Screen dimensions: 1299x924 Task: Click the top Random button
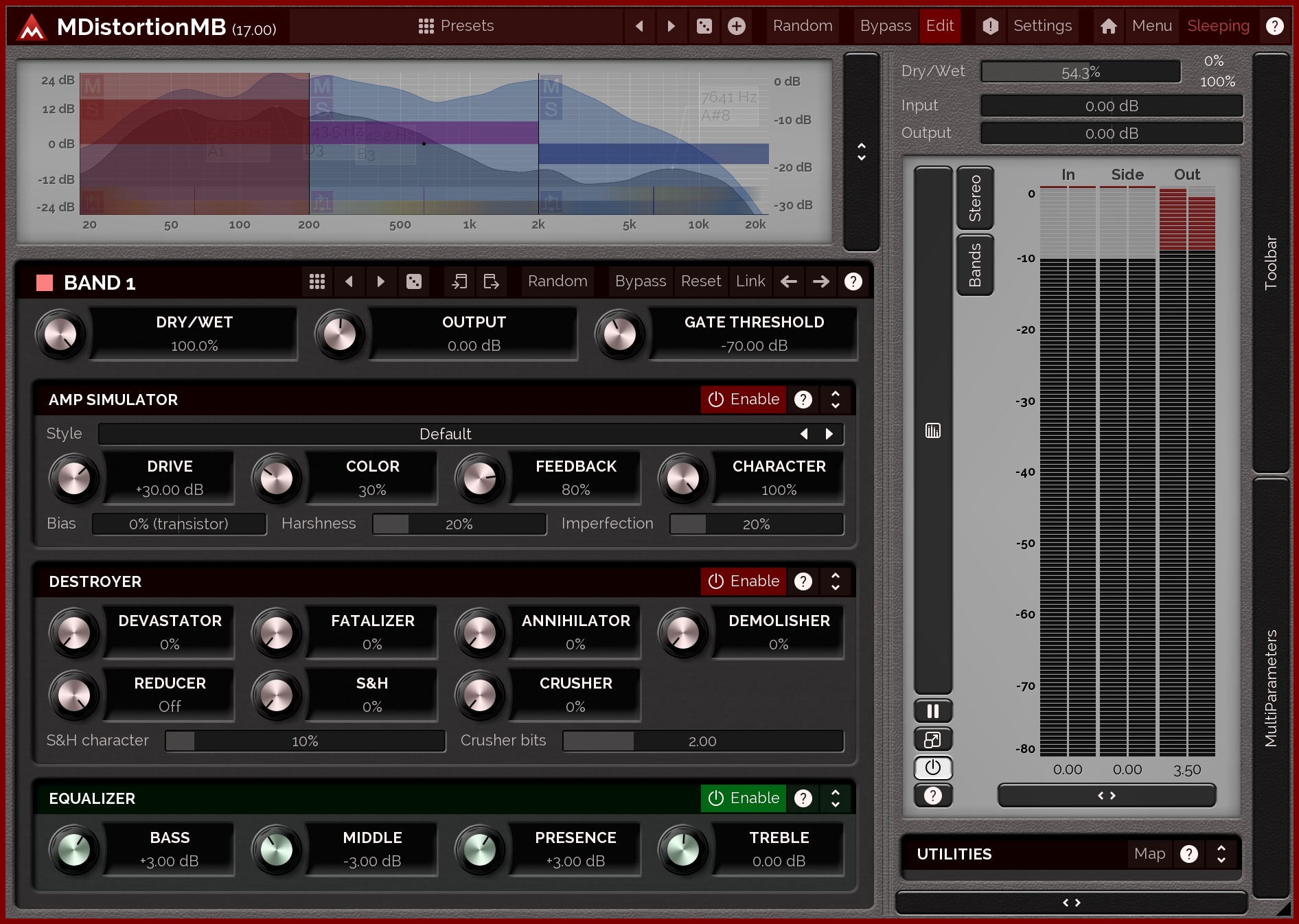point(802,26)
